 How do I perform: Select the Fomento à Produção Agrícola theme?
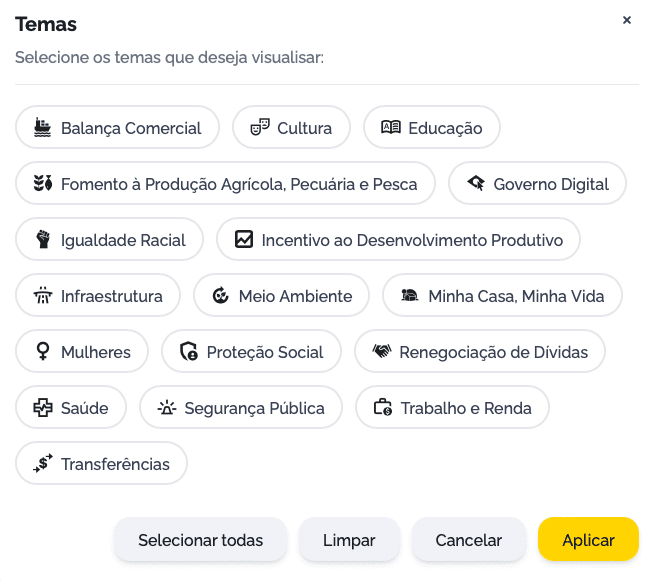coord(225,184)
